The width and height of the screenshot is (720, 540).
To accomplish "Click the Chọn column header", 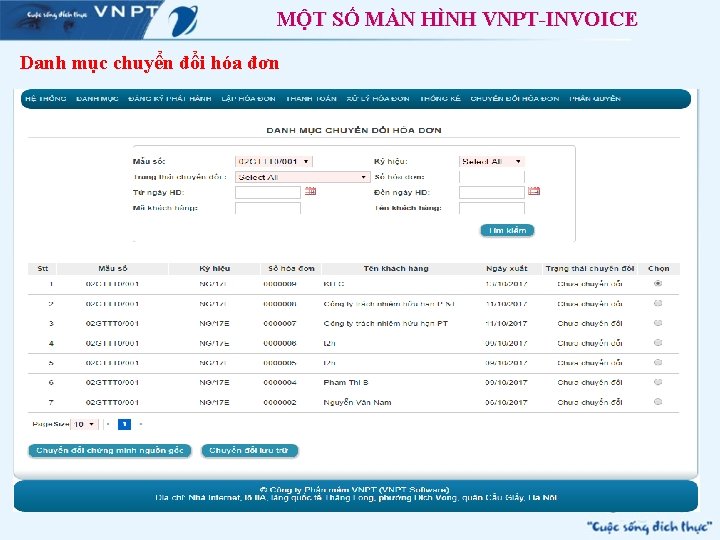I will tap(658, 269).
